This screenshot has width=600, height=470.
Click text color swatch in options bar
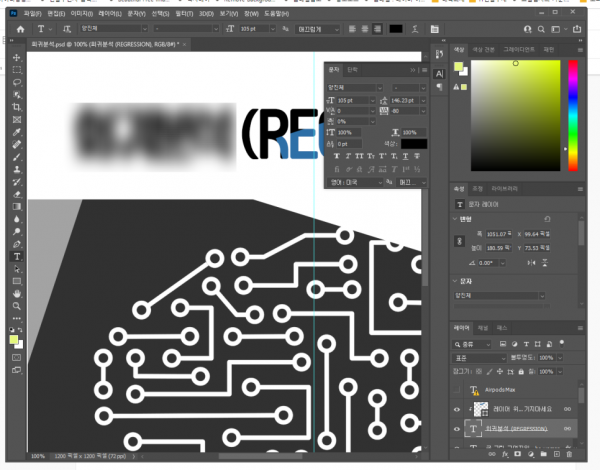(x=396, y=29)
